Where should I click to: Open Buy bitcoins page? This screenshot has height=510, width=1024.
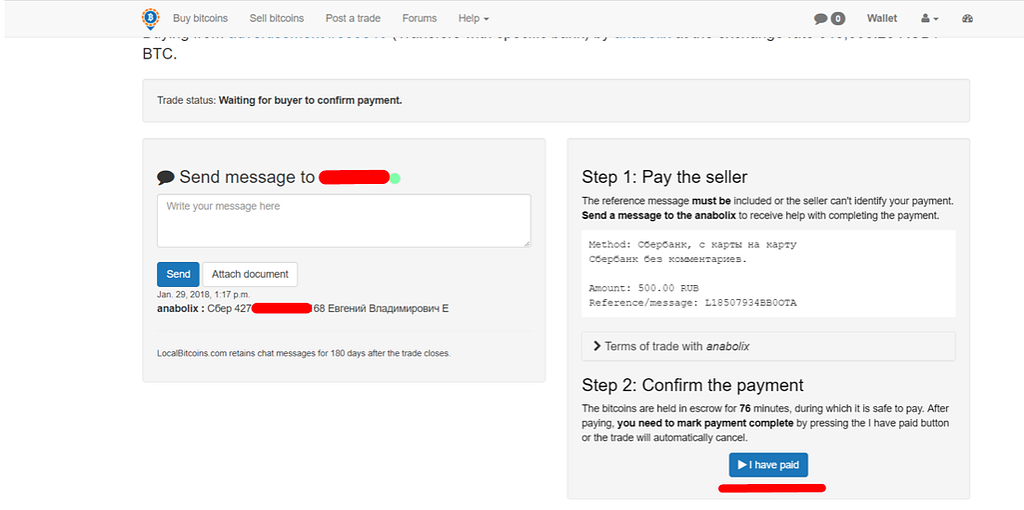click(200, 18)
